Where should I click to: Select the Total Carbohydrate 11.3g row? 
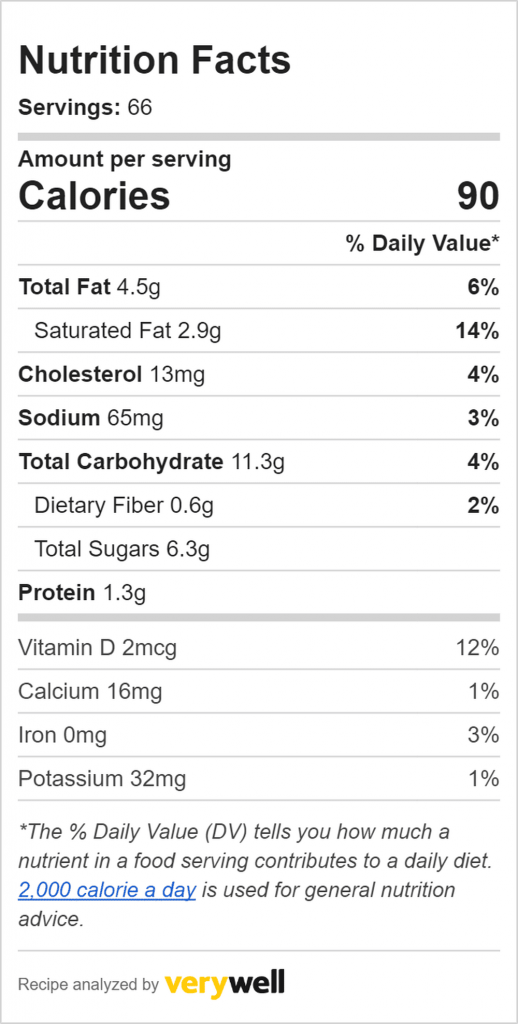click(x=259, y=462)
